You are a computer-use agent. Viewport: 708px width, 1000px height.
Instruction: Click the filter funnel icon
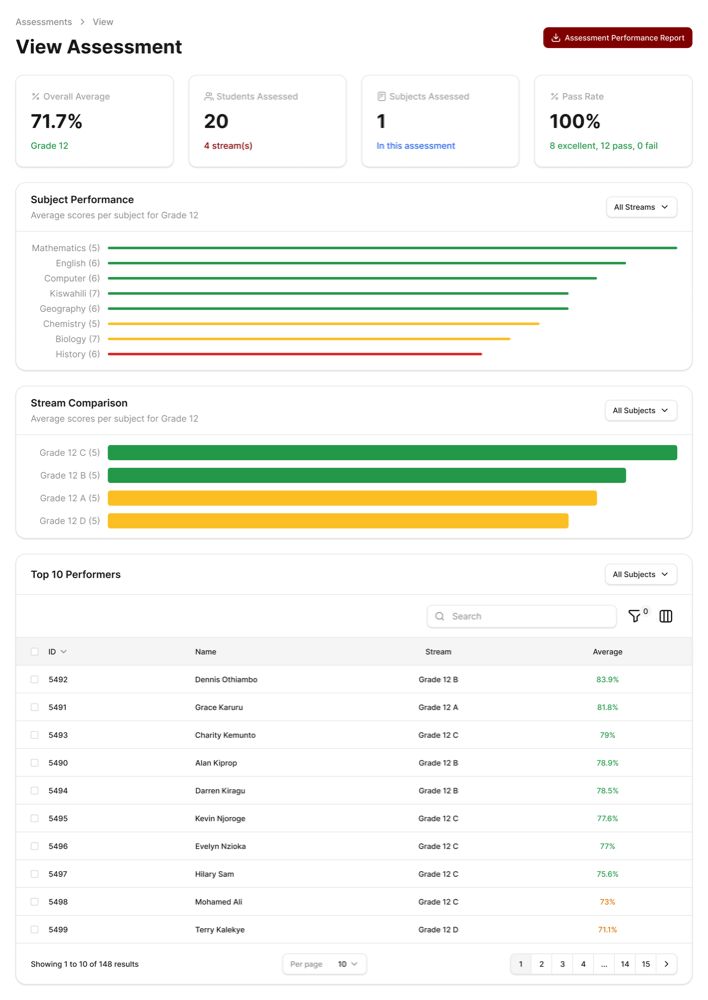634,616
